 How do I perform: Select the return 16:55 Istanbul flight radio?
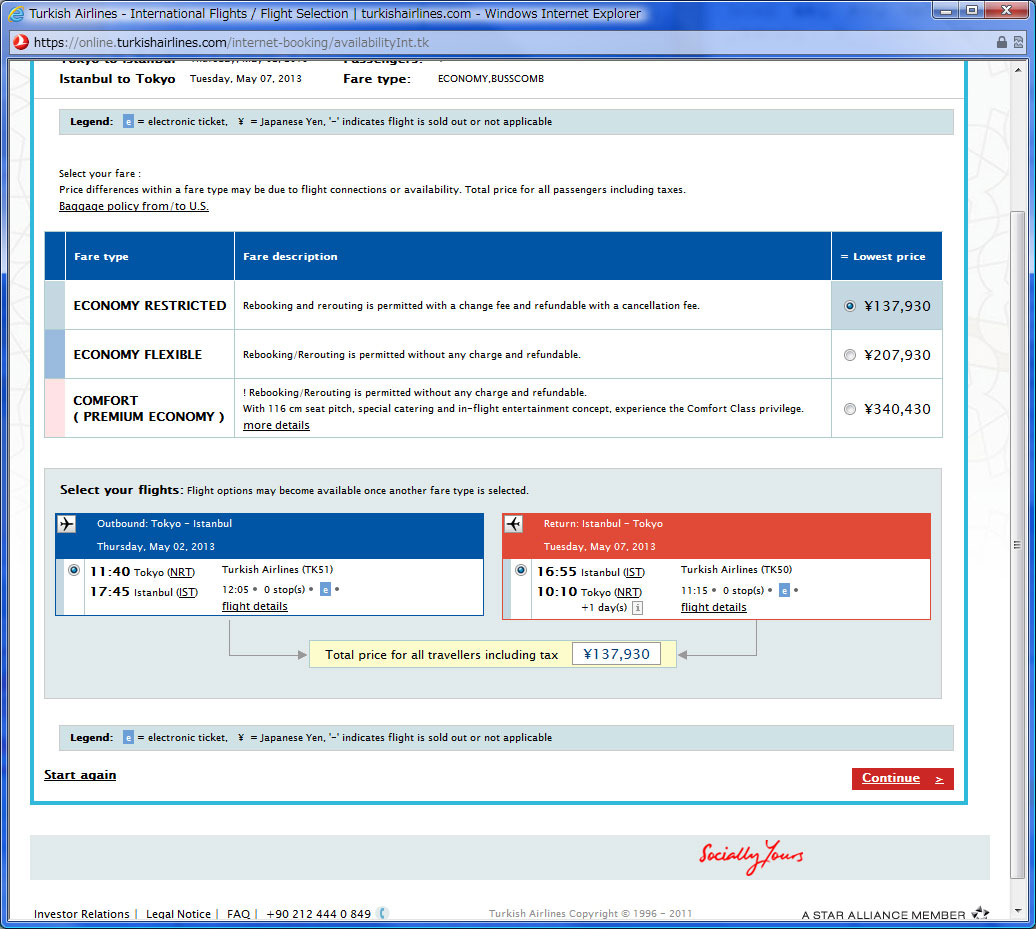click(520, 570)
